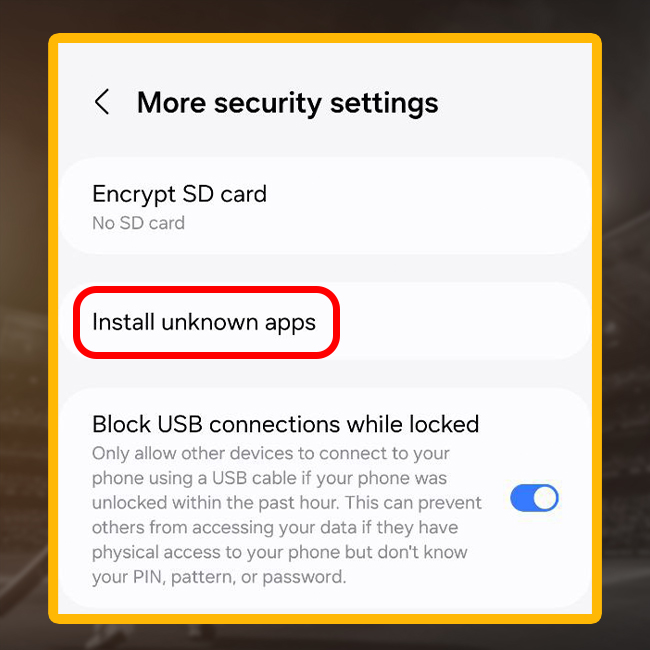This screenshot has width=650, height=650.
Task: Open the Encrypt SD card option
Action: click(x=325, y=206)
